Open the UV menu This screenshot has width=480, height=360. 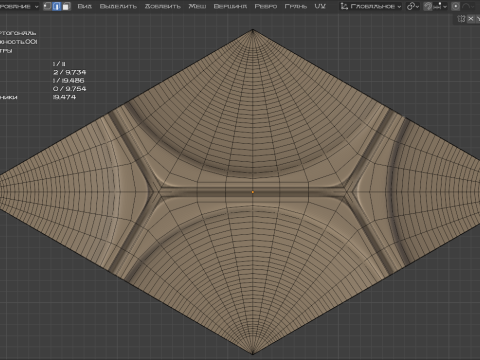[x=320, y=6]
